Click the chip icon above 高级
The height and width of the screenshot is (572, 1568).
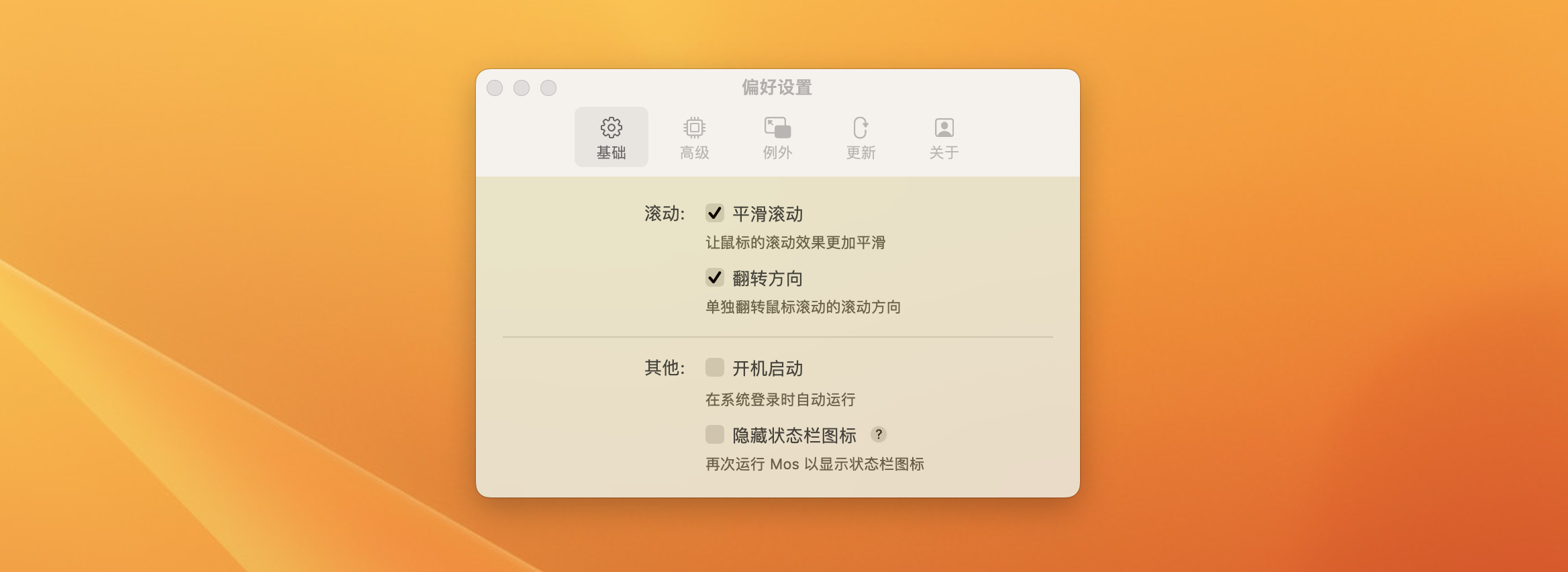694,128
